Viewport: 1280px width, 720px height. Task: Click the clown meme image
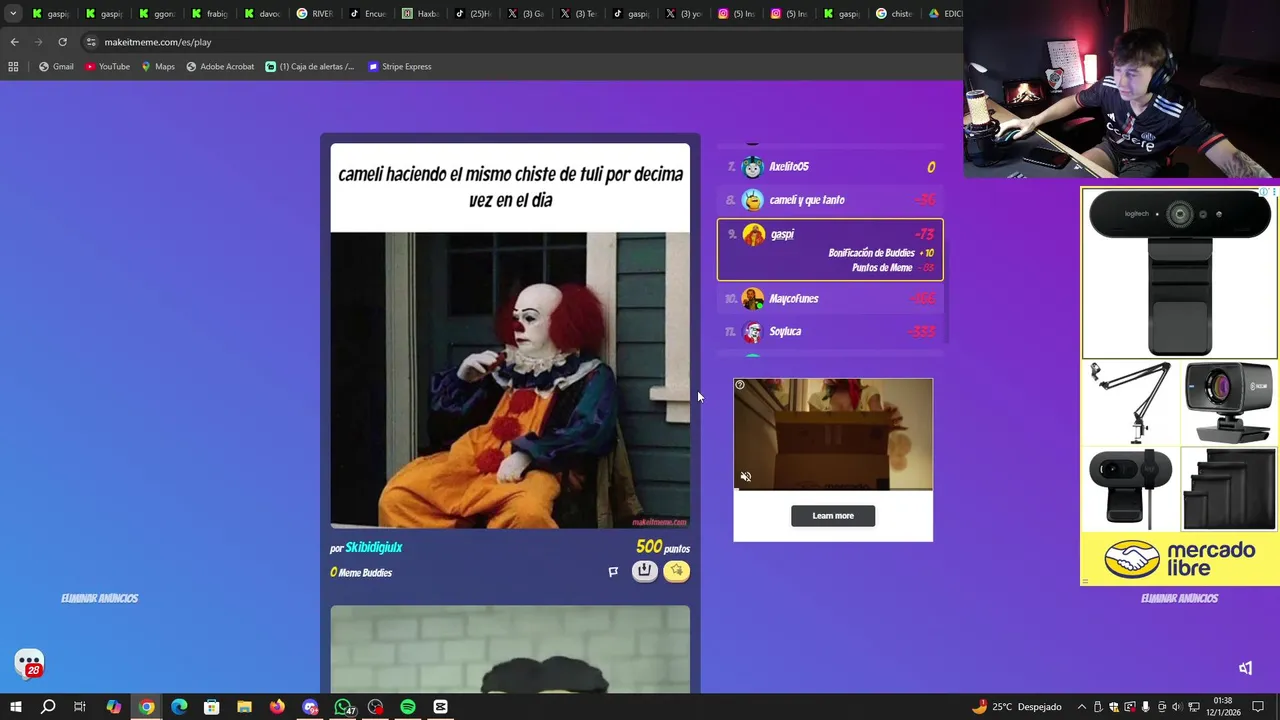(510, 380)
